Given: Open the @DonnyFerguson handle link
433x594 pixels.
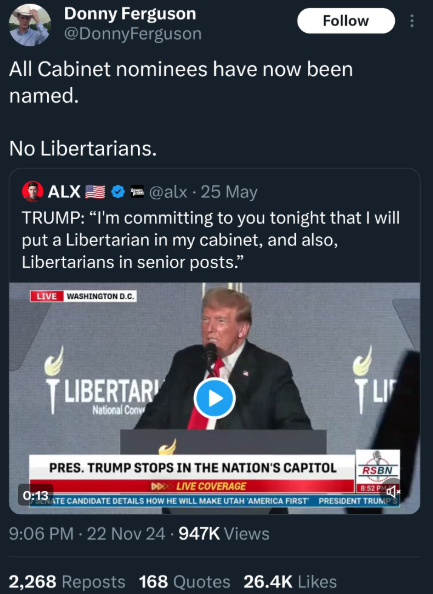Looking at the screenshot, I should tap(133, 34).
